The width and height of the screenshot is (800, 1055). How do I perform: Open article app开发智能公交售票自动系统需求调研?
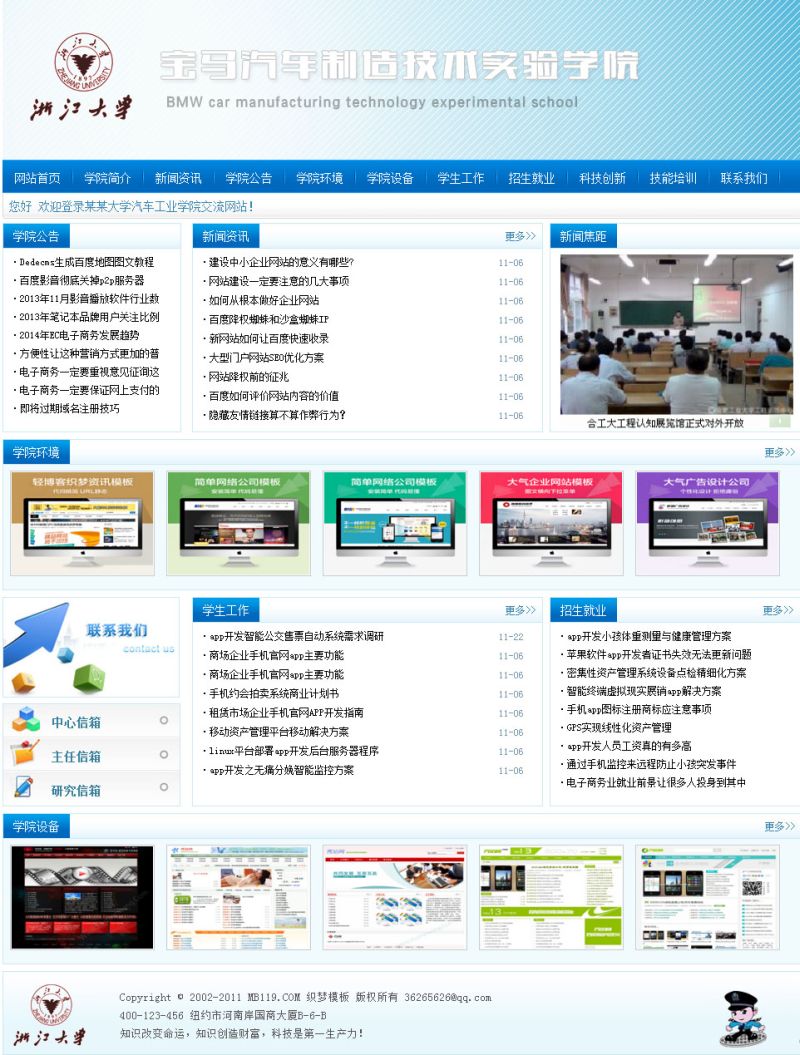297,636
